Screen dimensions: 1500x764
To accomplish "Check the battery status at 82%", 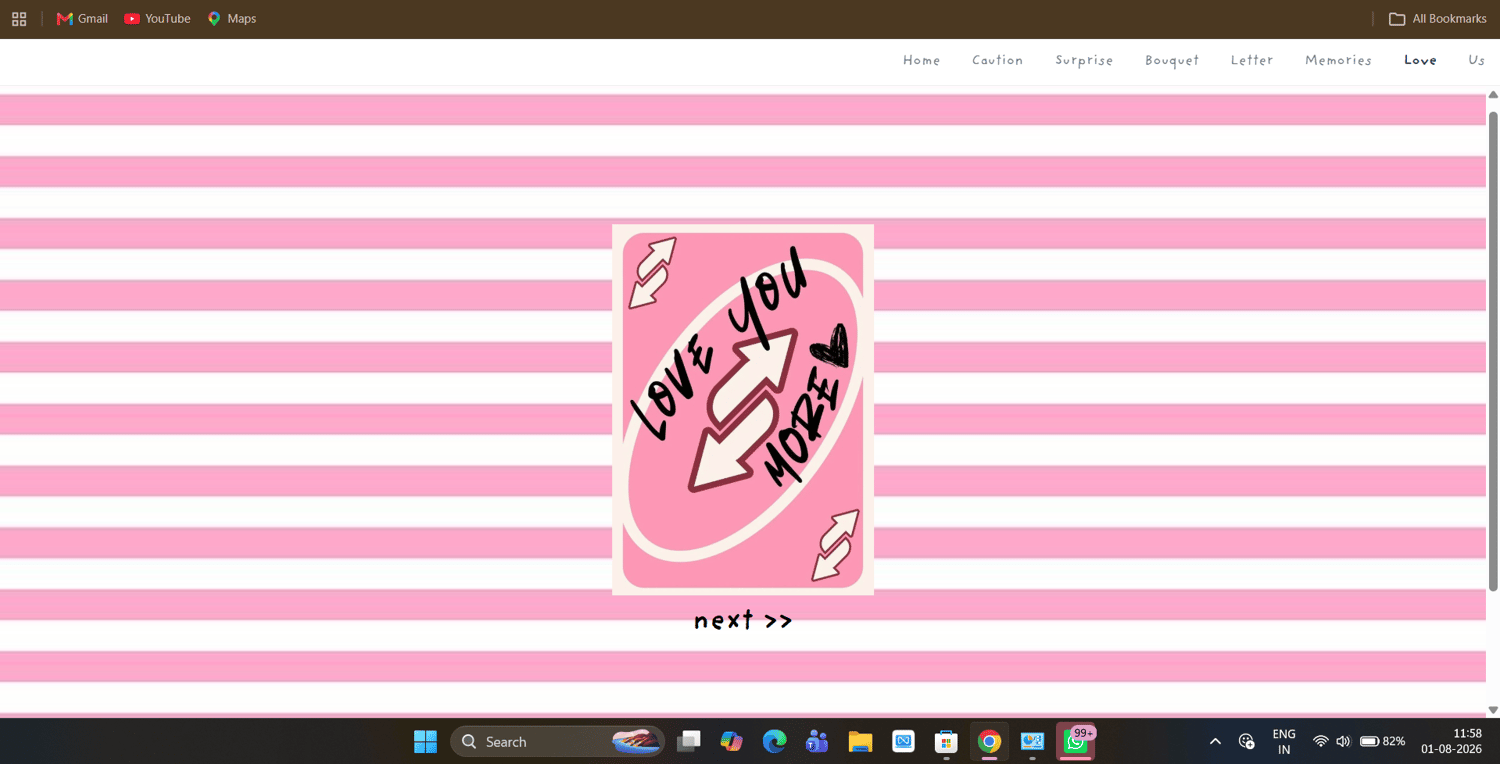I will pos(1383,742).
